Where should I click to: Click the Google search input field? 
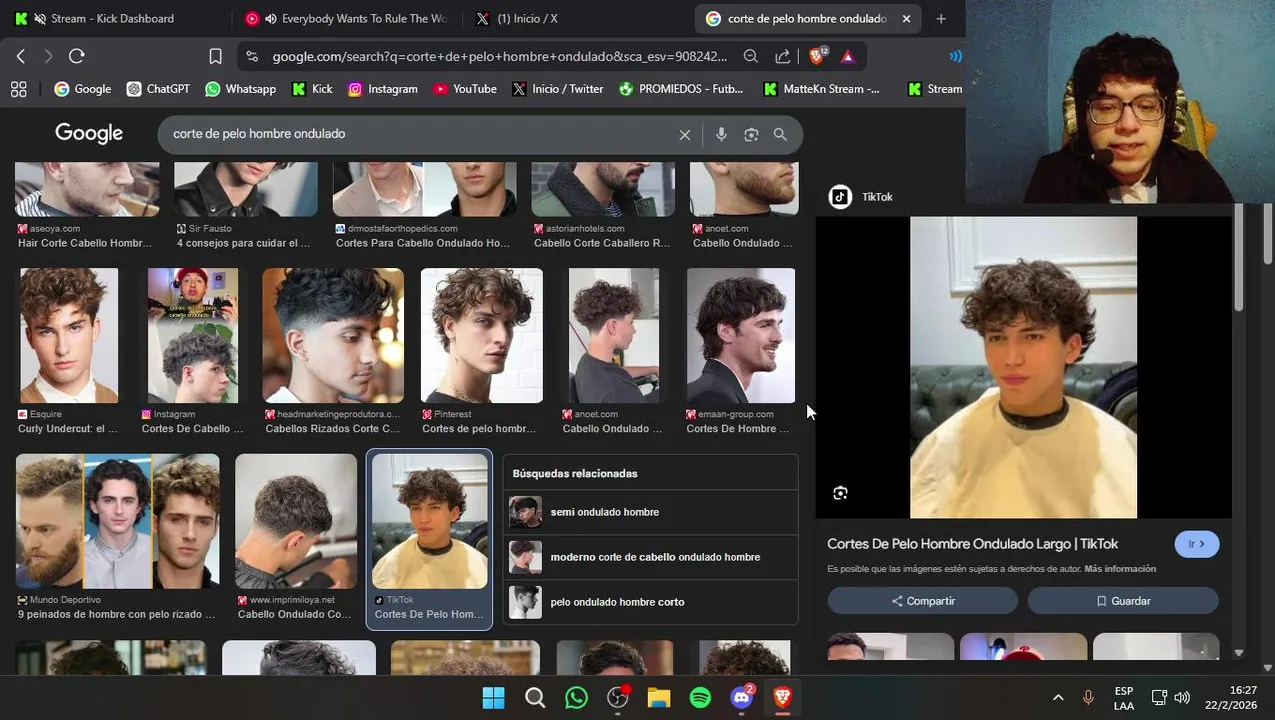pyautogui.click(x=420, y=134)
